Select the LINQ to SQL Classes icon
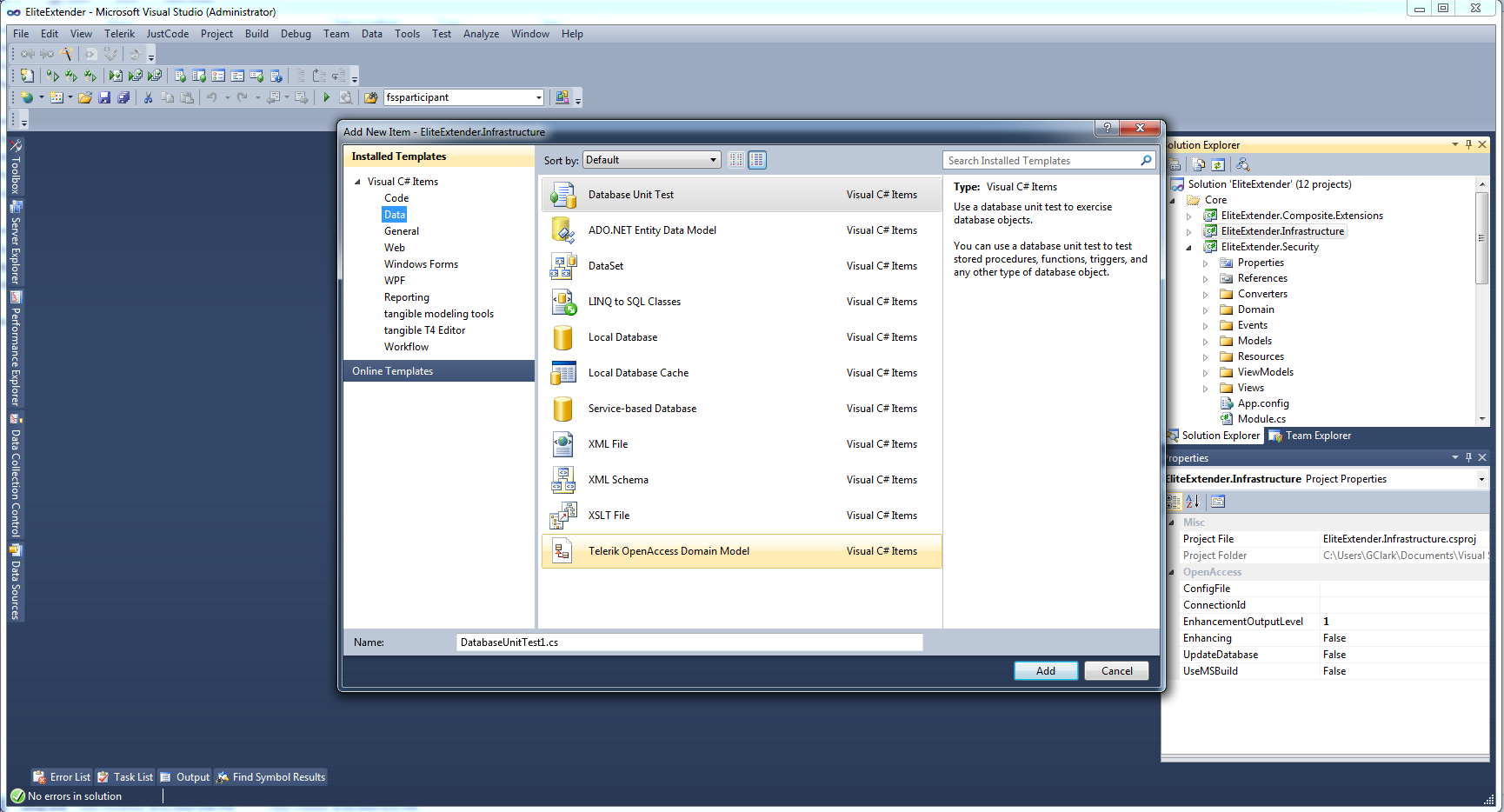Image resolution: width=1504 pixels, height=812 pixels. (x=563, y=302)
